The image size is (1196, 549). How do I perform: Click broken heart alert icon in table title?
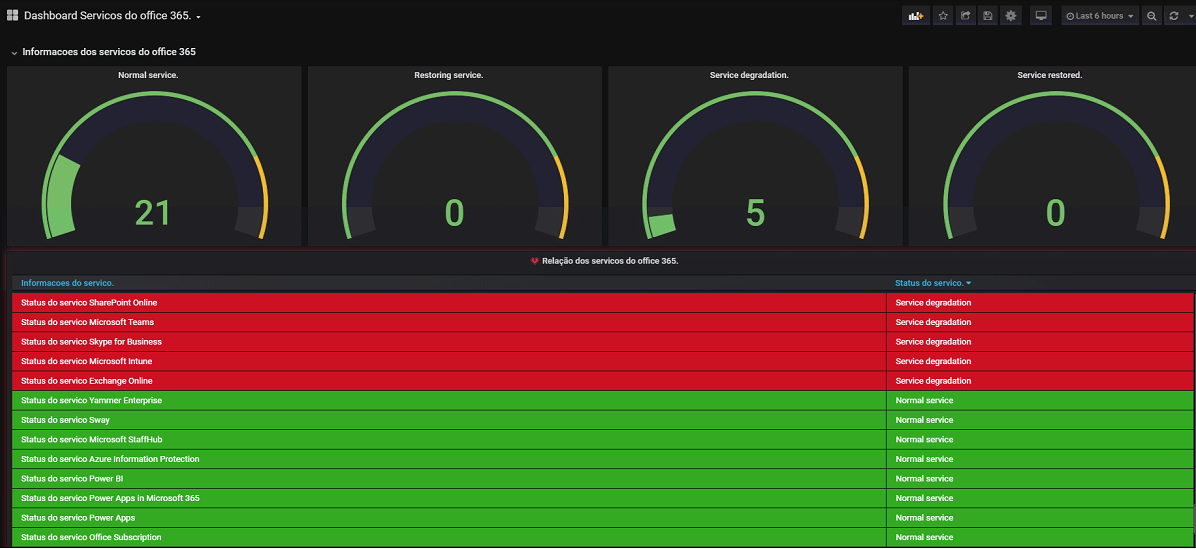(535, 261)
